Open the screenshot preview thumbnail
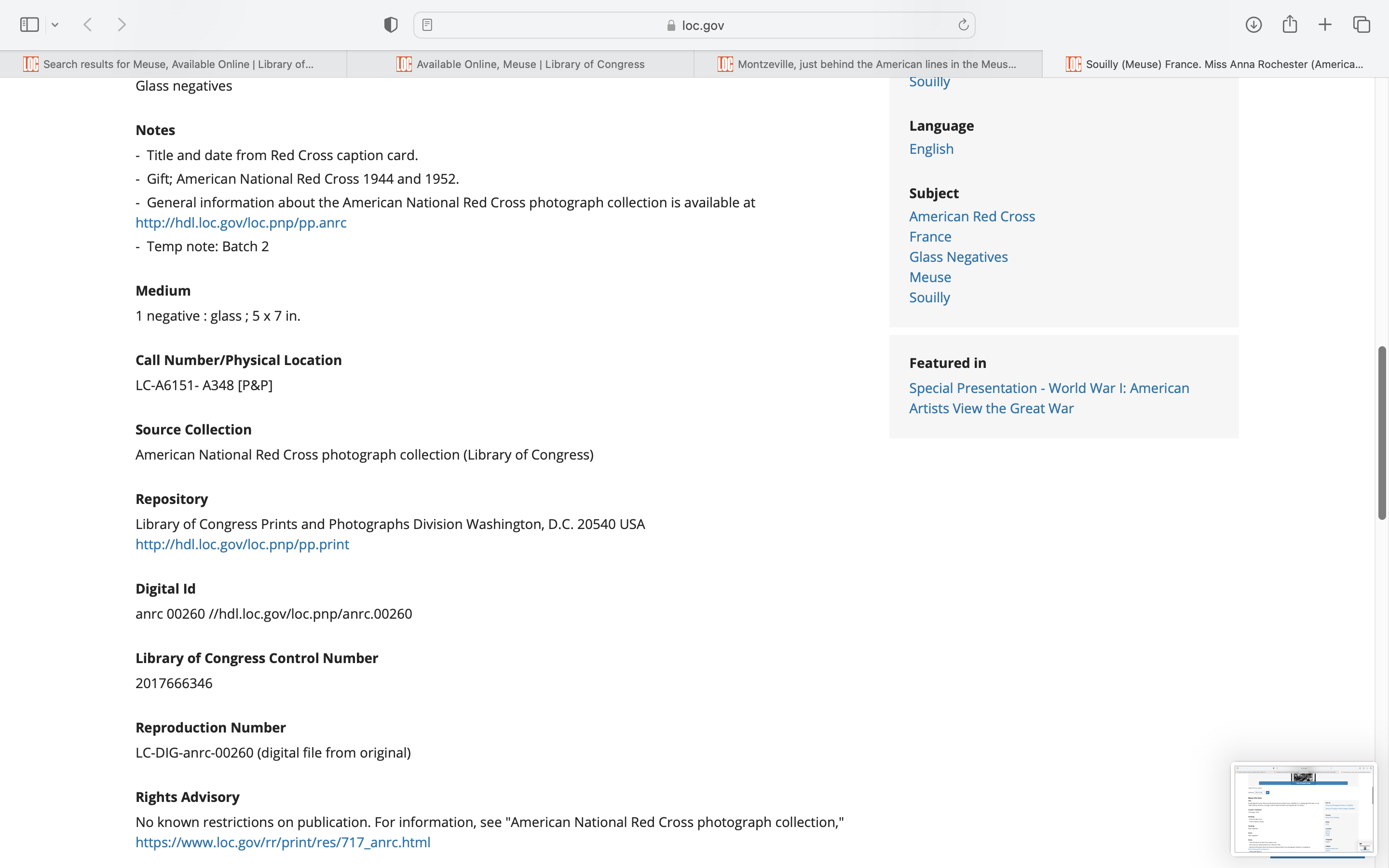The width and height of the screenshot is (1389, 868). click(x=1304, y=808)
